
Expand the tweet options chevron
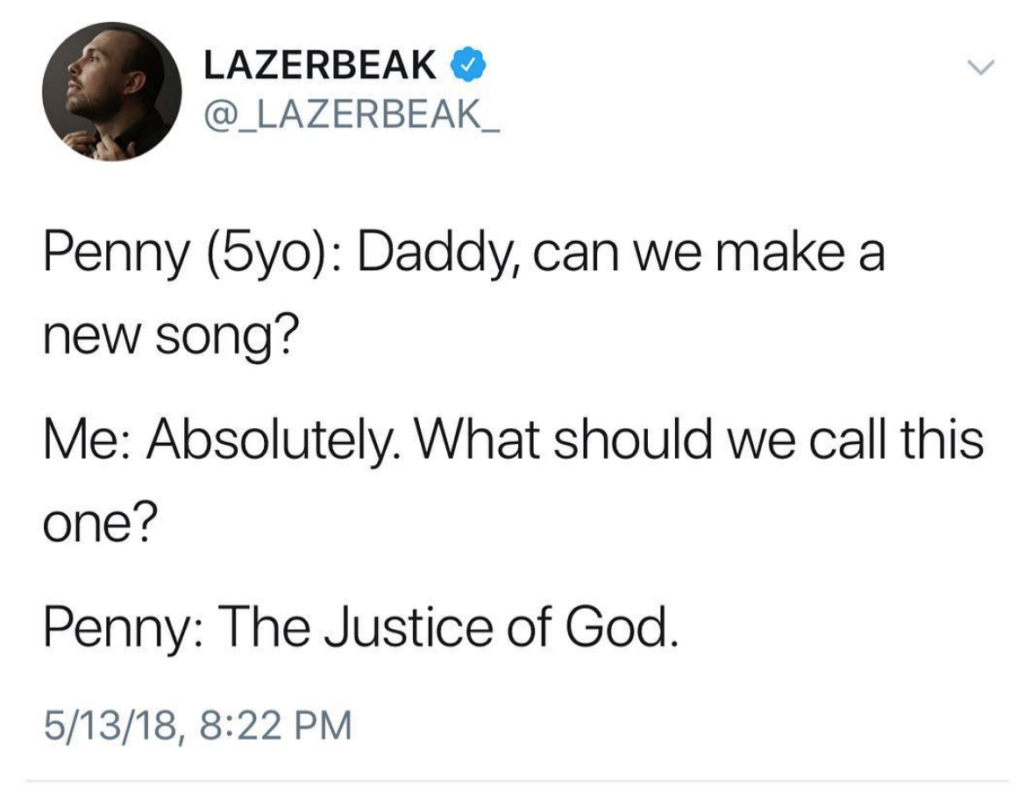click(x=980, y=66)
